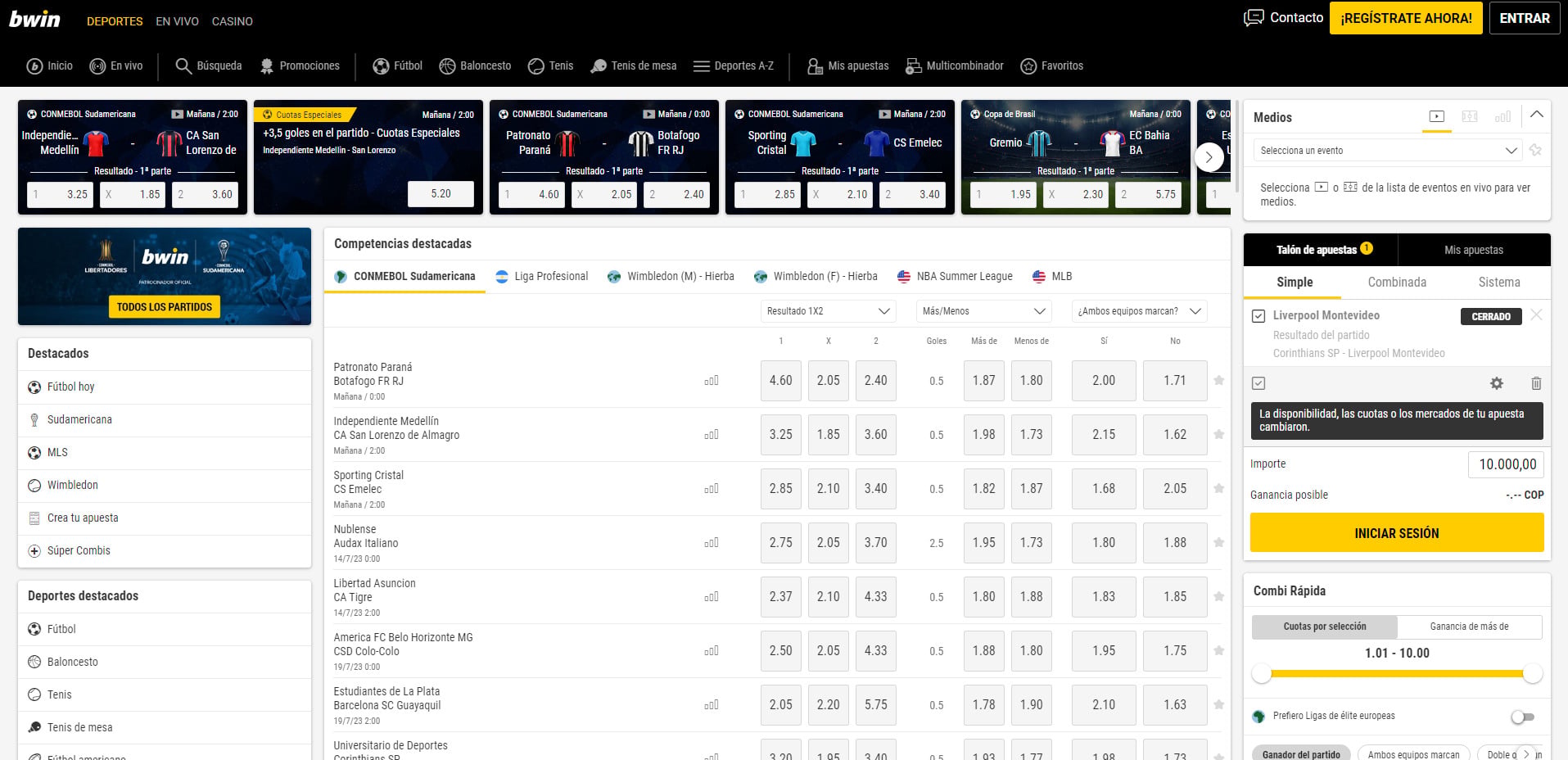Show the video stream view in Medios
1568x760 pixels.
(1437, 117)
